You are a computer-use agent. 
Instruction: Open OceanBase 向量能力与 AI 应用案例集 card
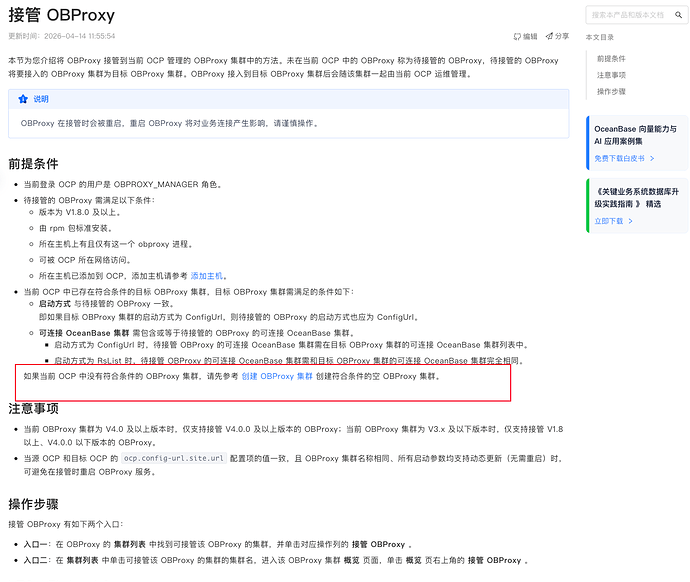click(x=637, y=143)
